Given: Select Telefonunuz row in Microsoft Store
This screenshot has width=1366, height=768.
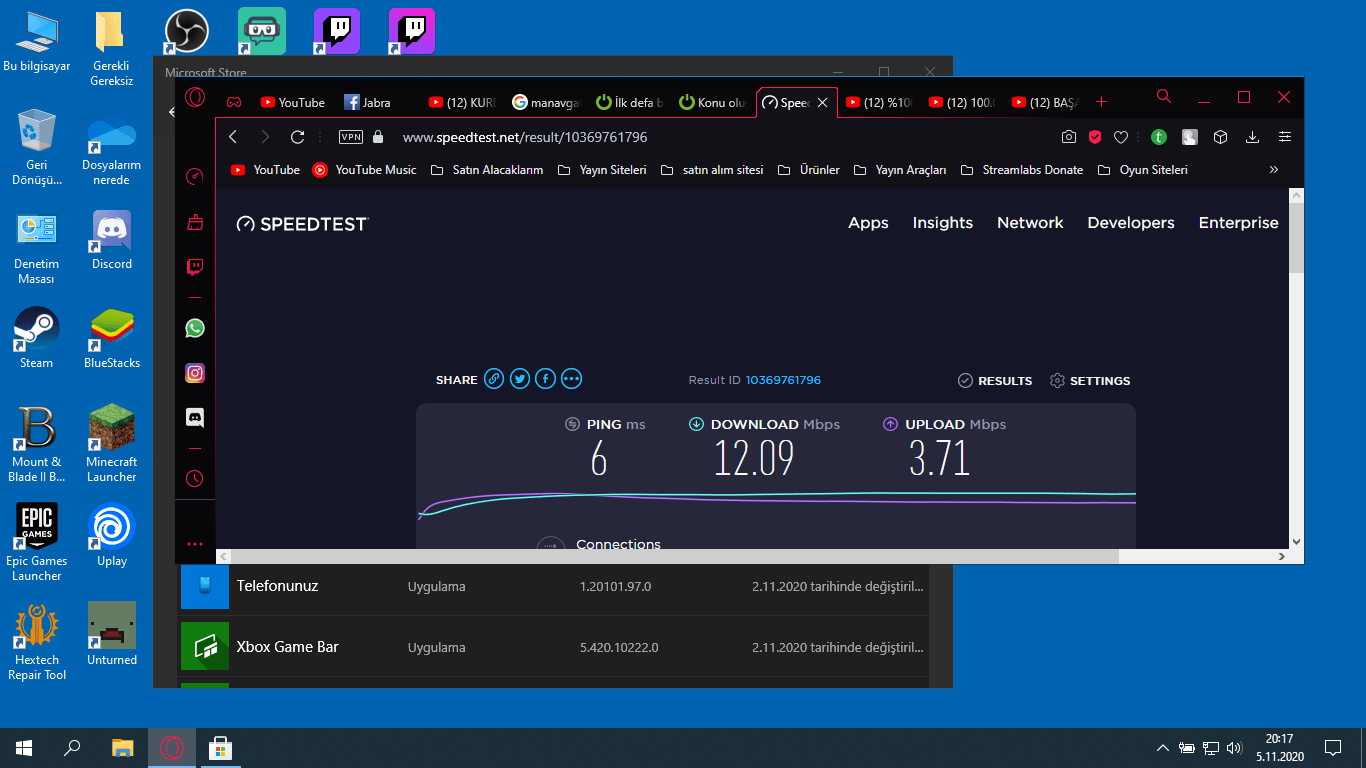Looking at the screenshot, I should 553,586.
